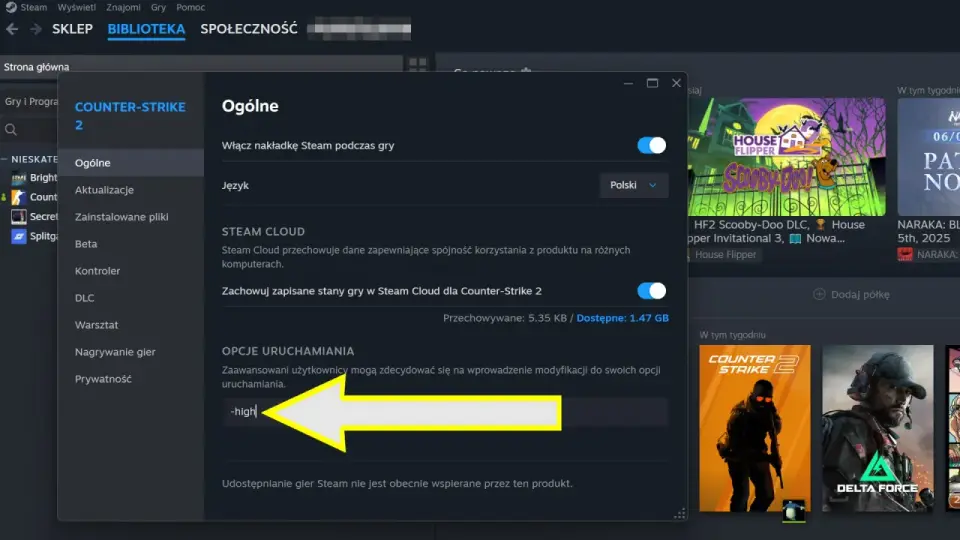The height and width of the screenshot is (540, 960).
Task: Go back with the left arrow
Action: click(x=12, y=29)
